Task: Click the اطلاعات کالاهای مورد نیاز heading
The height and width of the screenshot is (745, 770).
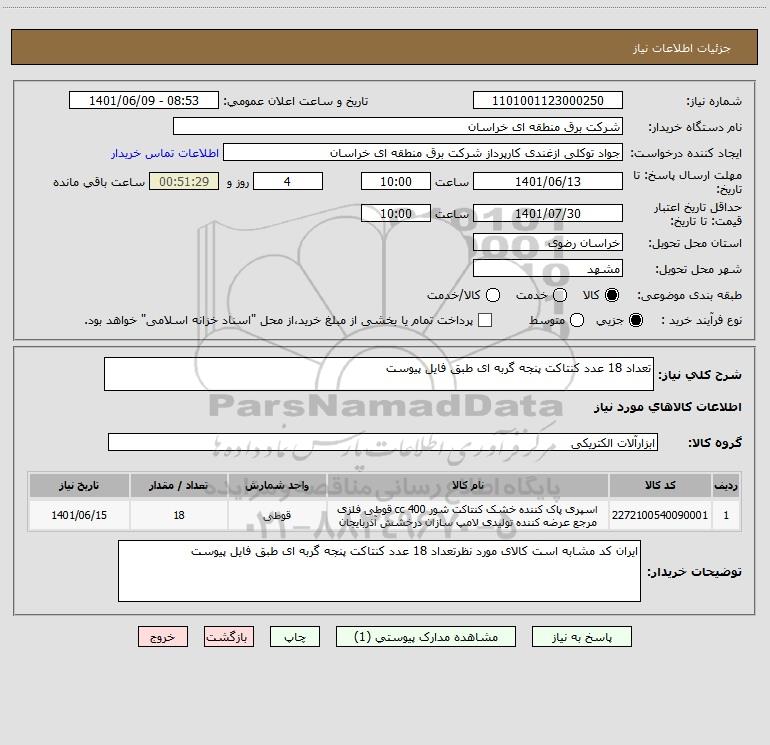Action: (668, 407)
